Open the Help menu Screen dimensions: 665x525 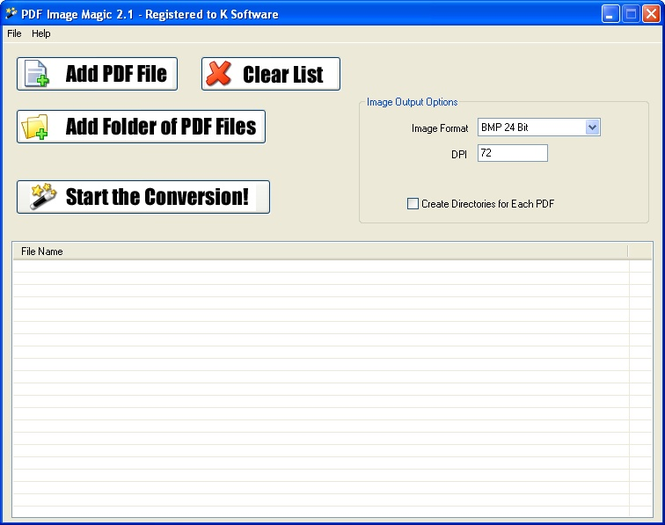click(41, 34)
